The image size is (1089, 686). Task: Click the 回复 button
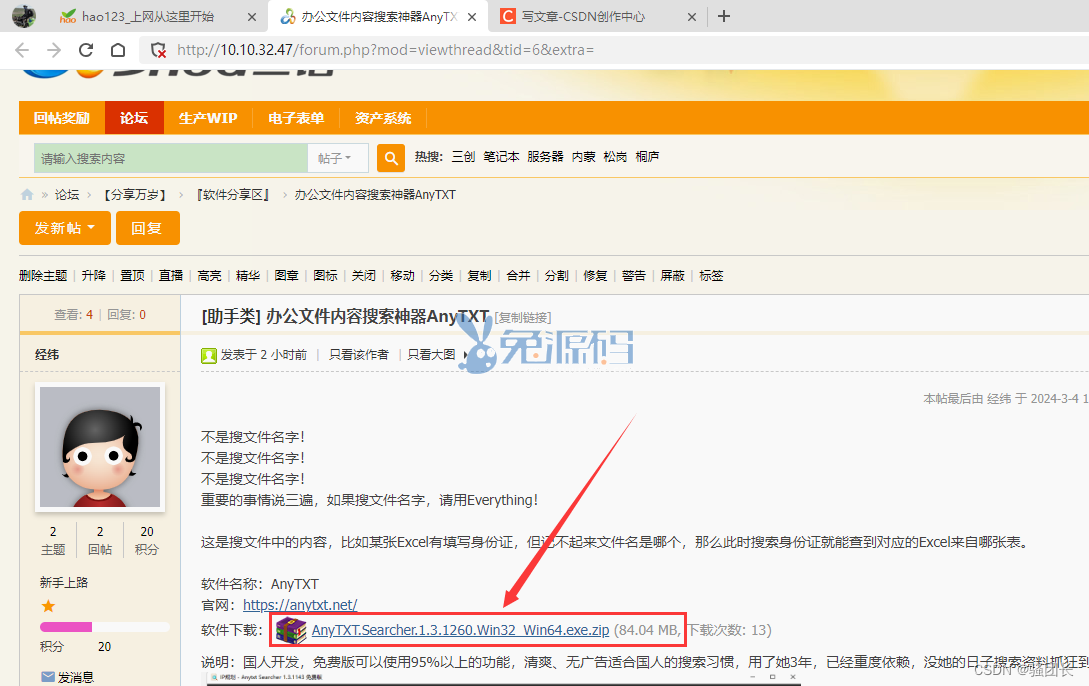[x=147, y=228]
